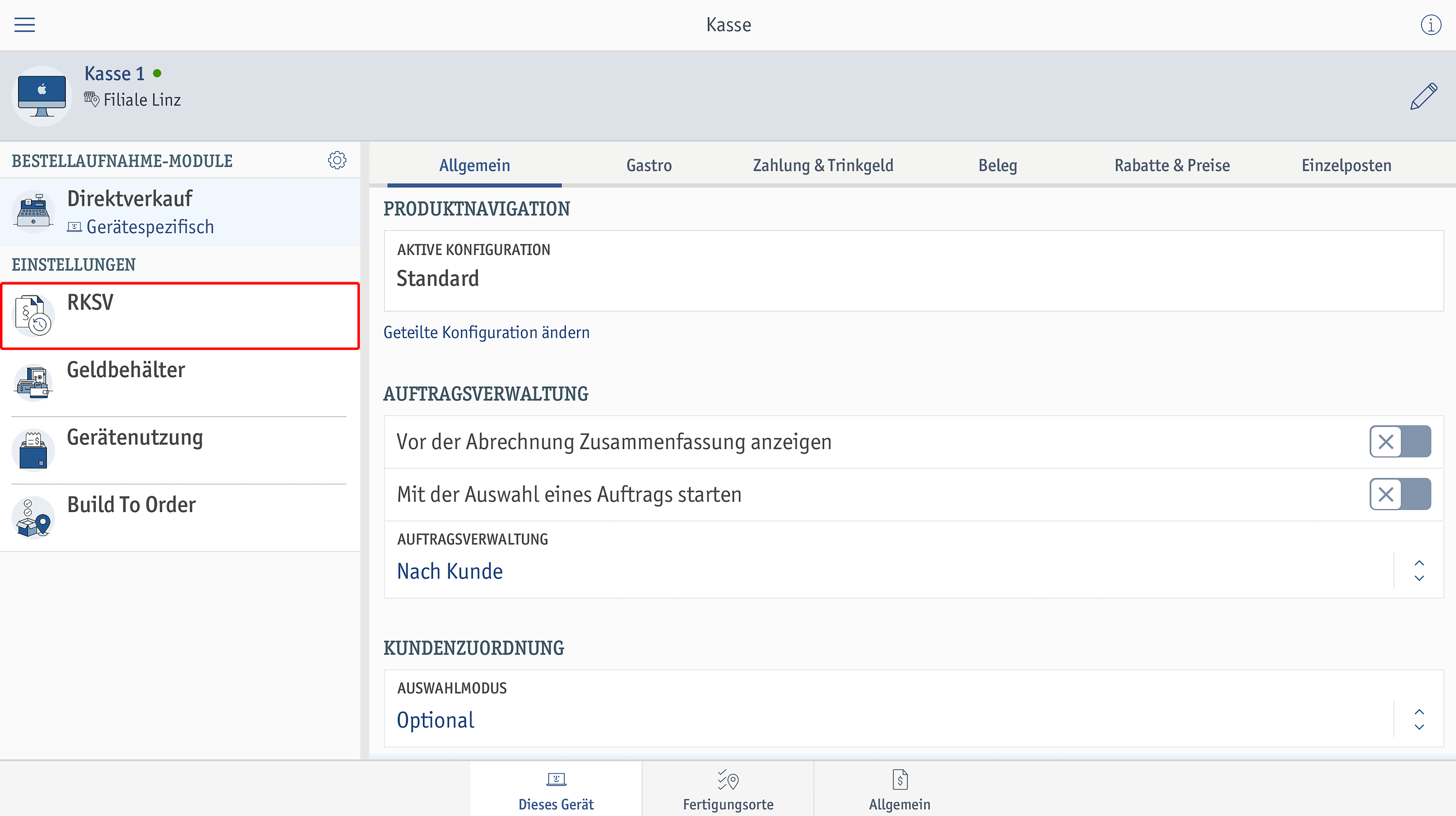The height and width of the screenshot is (816, 1456).
Task: Click the Allgemein document icon in bottom bar
Action: 900,780
